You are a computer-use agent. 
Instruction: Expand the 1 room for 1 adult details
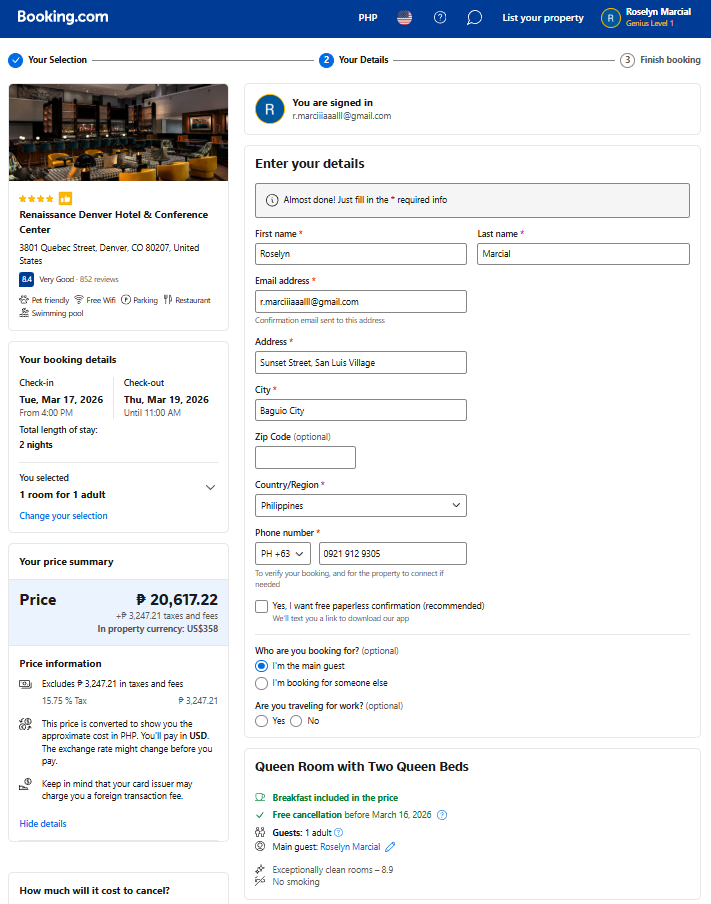tap(210, 487)
